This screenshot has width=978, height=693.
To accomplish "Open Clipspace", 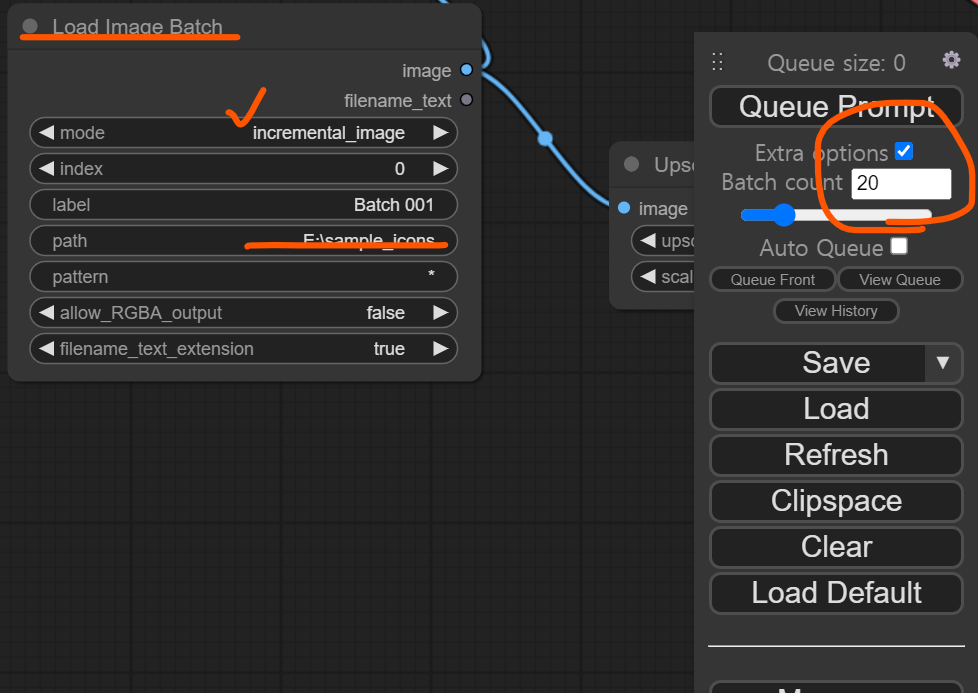I will (836, 501).
